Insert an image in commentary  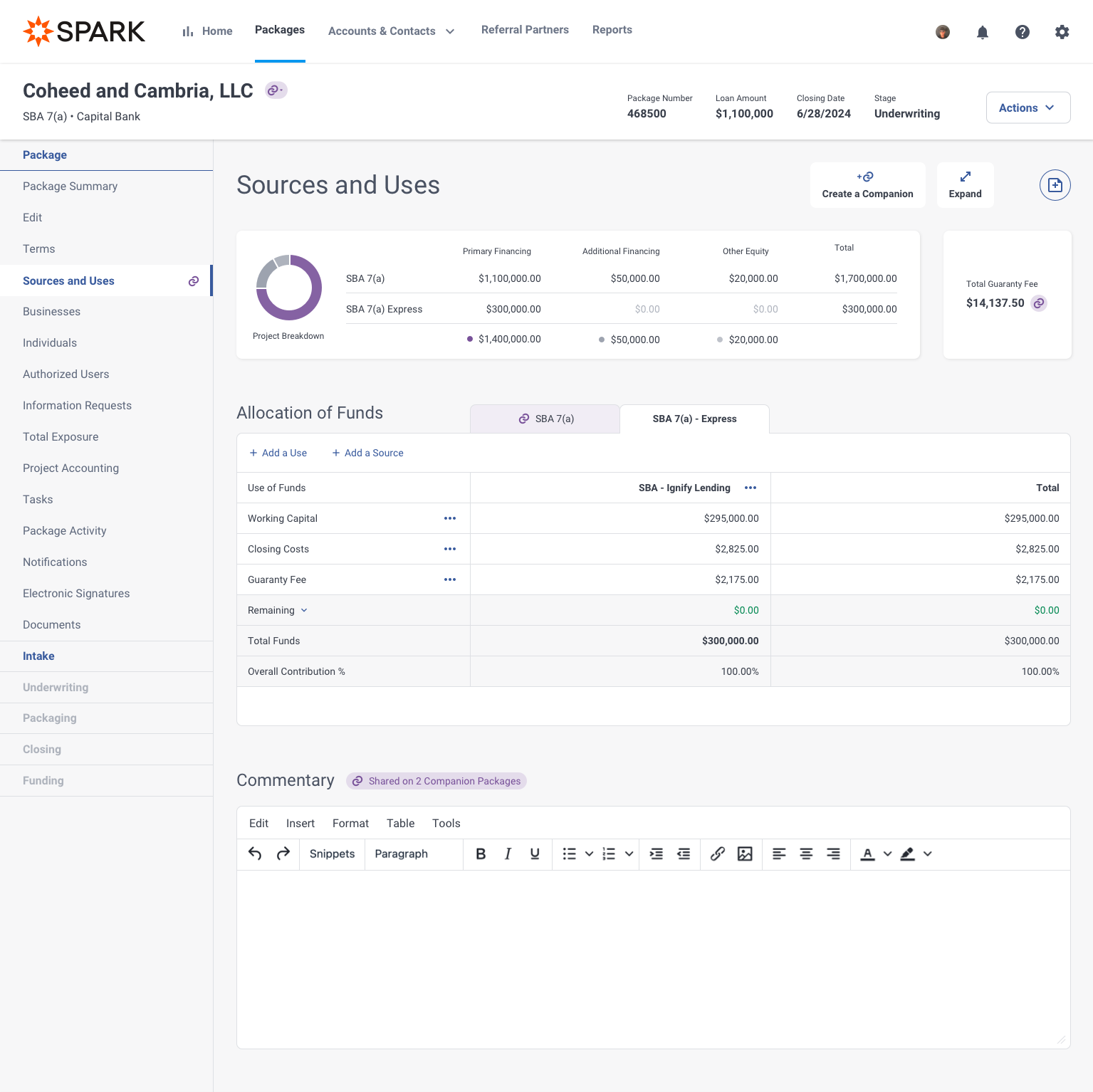click(745, 854)
